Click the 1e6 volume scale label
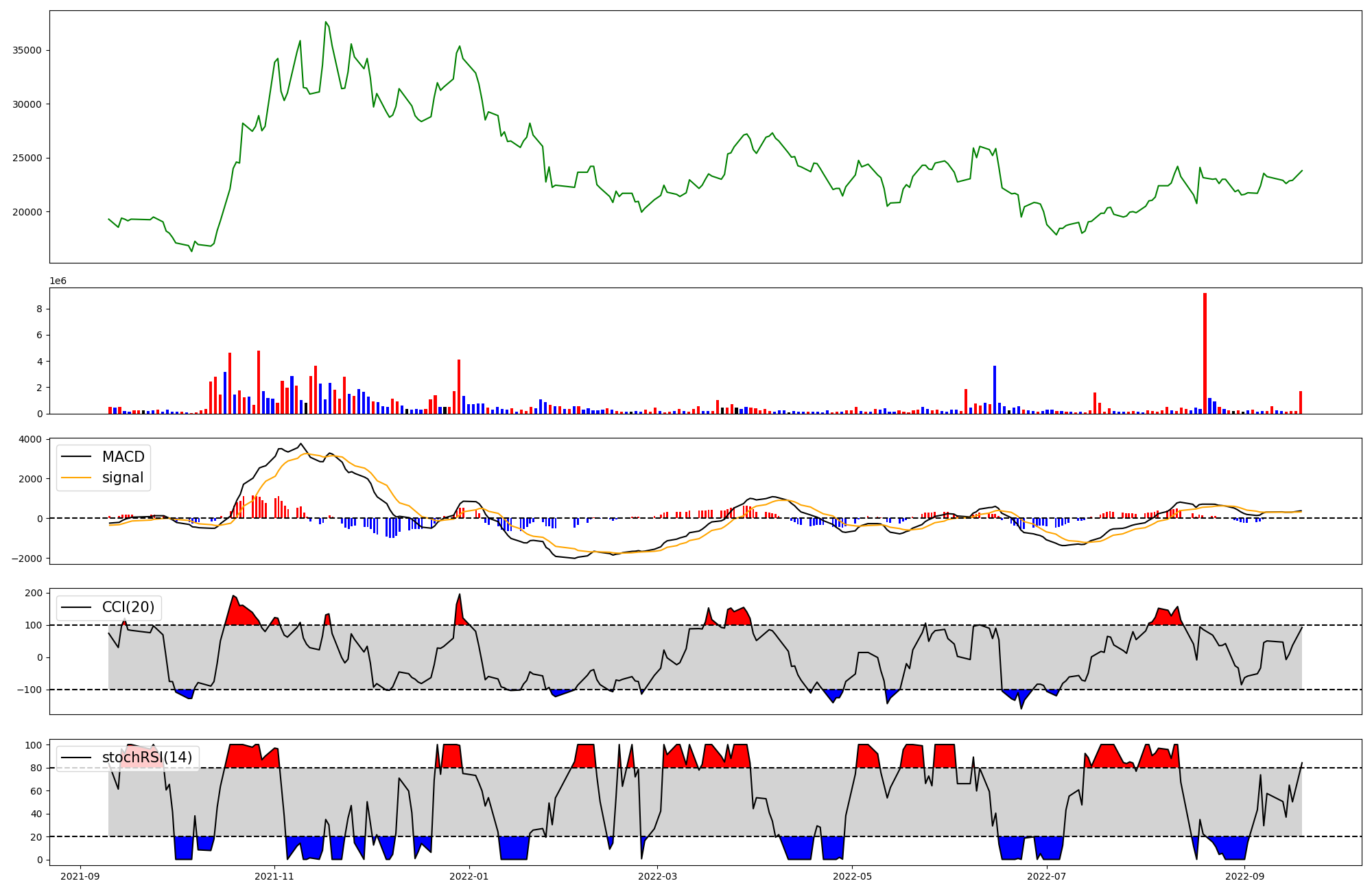The height and width of the screenshot is (892, 1372). coord(58,281)
